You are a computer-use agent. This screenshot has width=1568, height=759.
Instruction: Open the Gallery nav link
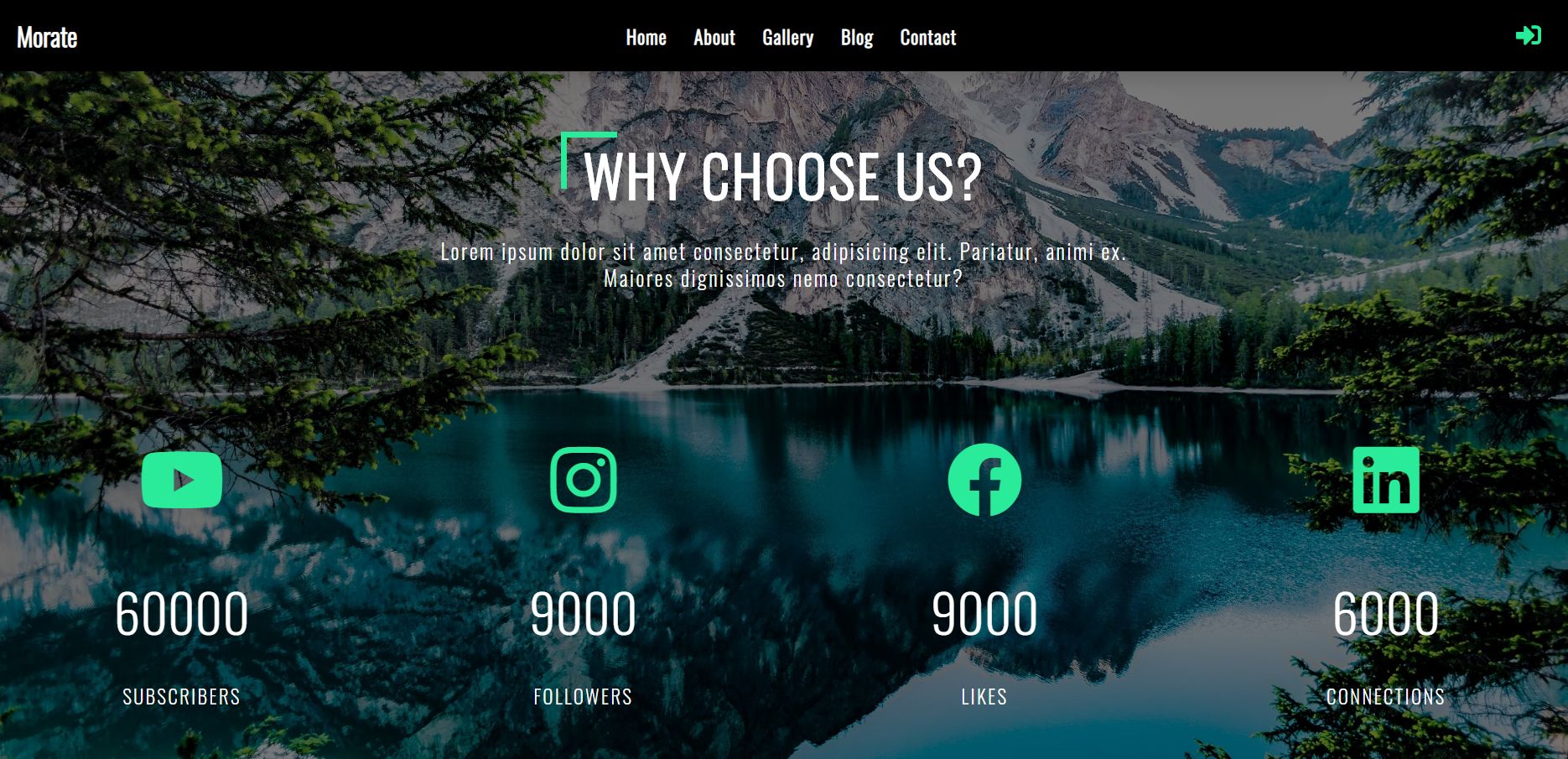(788, 38)
